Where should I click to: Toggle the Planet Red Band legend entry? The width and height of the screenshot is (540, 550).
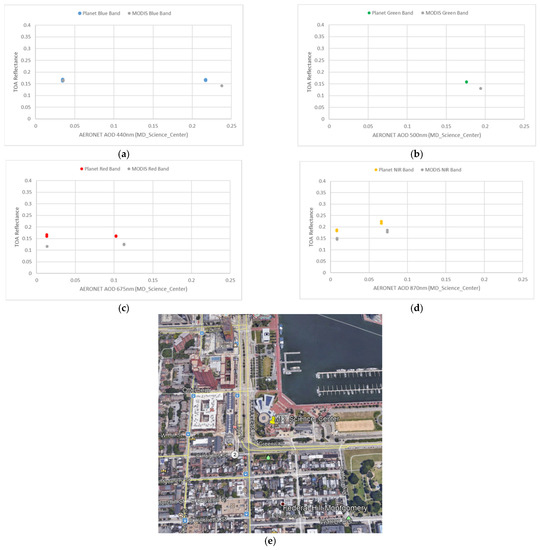tap(100, 169)
